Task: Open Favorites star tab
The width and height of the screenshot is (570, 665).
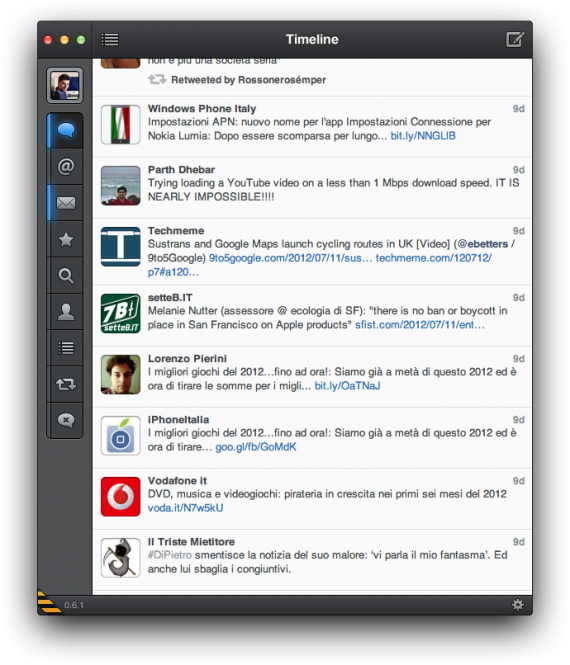Action: tap(66, 240)
